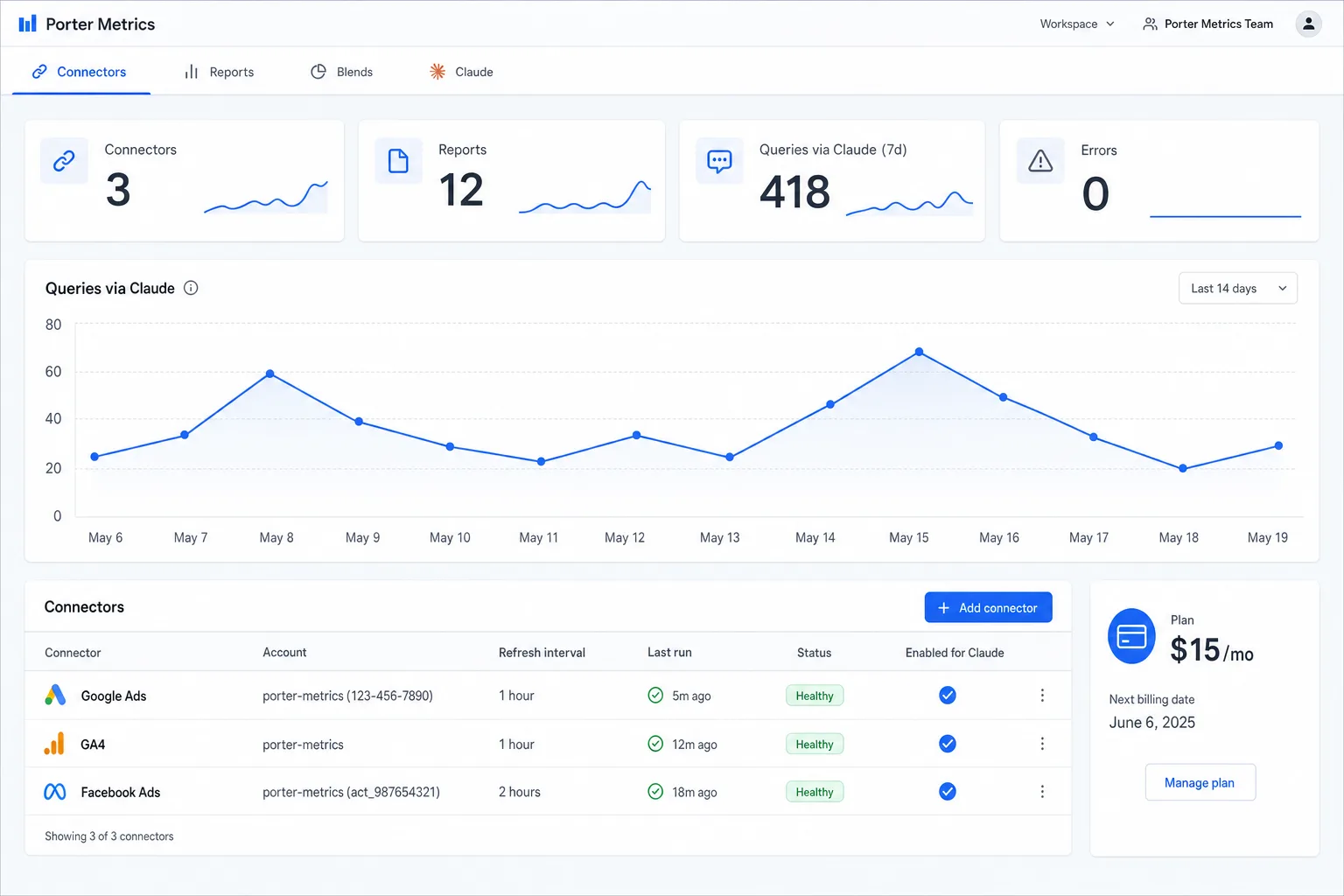Click the account porter-metrics (act_987654321)

click(x=351, y=792)
